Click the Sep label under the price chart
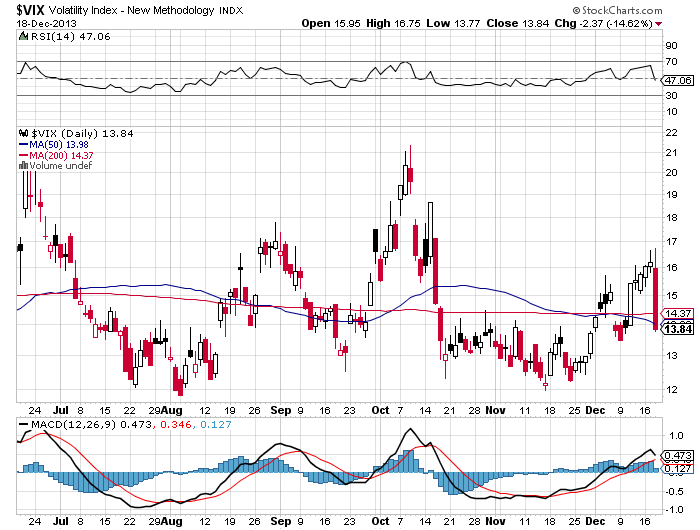Screen dimensions: 700x530 pos(280,410)
